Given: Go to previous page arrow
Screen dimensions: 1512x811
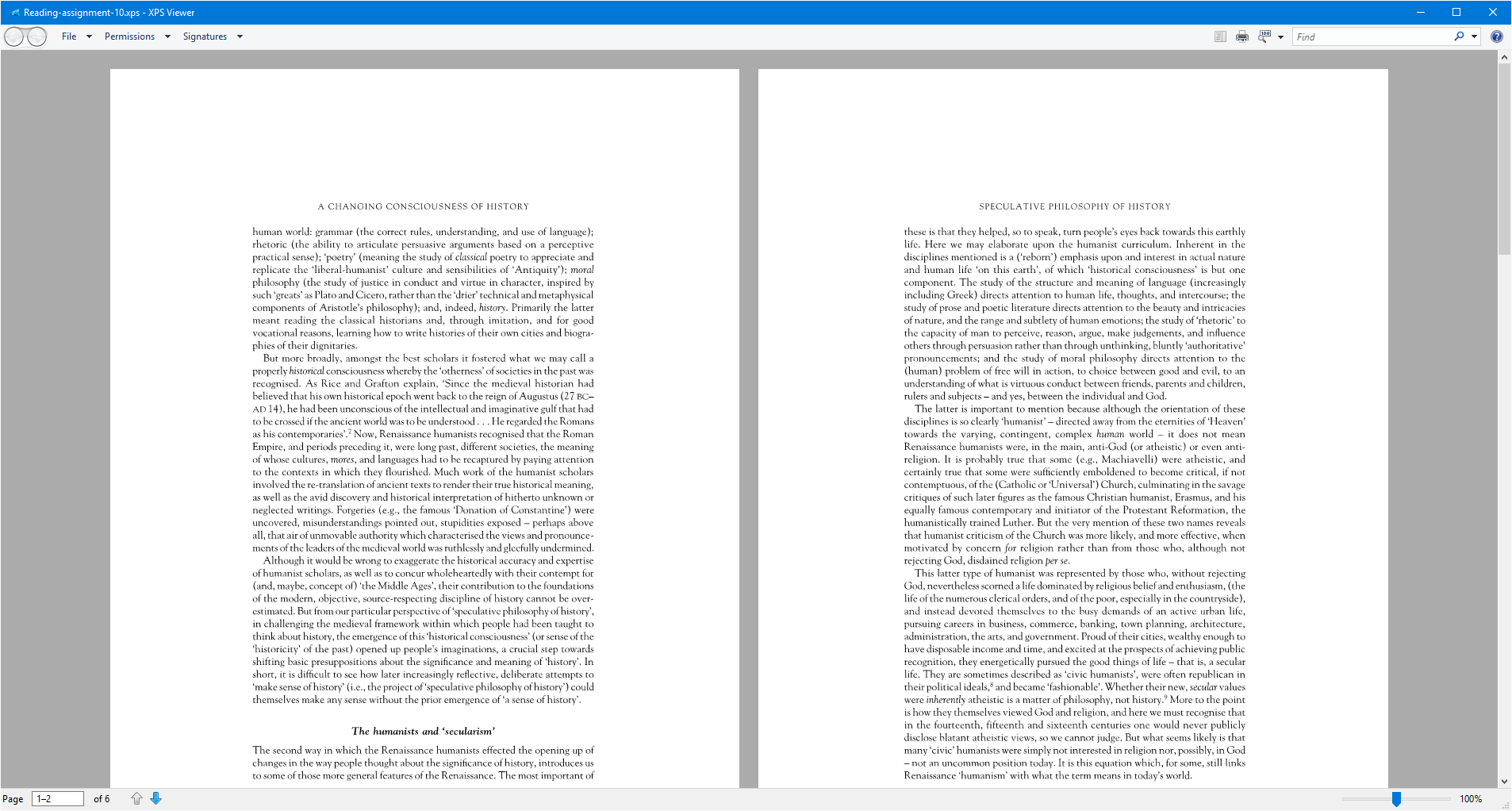Looking at the screenshot, I should click(136, 798).
